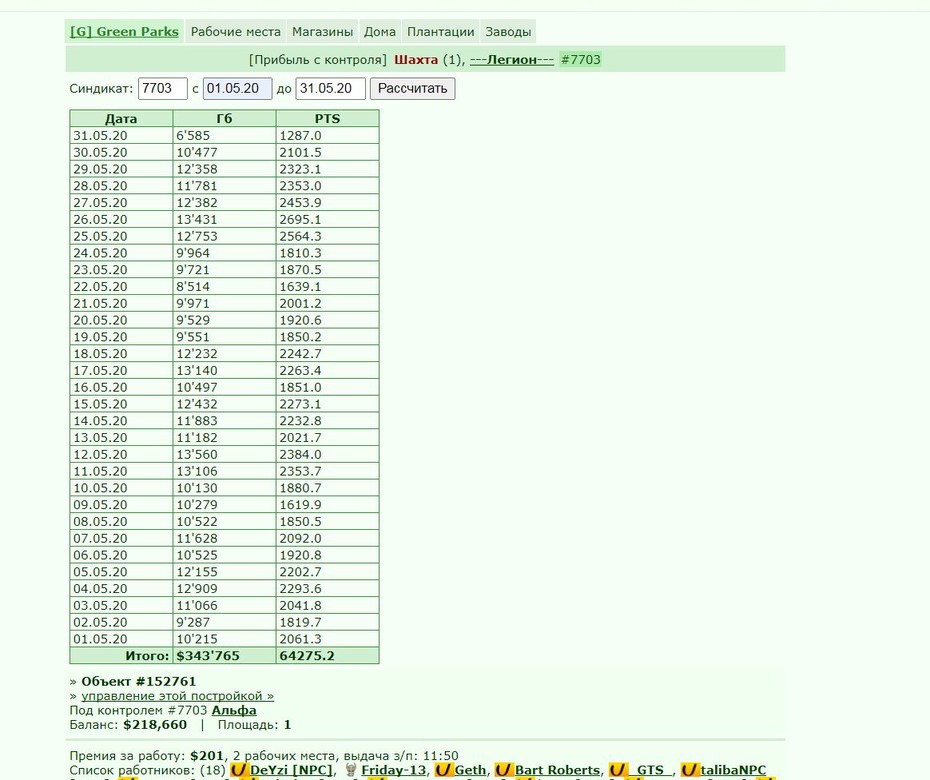The height and width of the screenshot is (780, 930).
Task: Open Geth worker profile
Action: click(x=470, y=770)
